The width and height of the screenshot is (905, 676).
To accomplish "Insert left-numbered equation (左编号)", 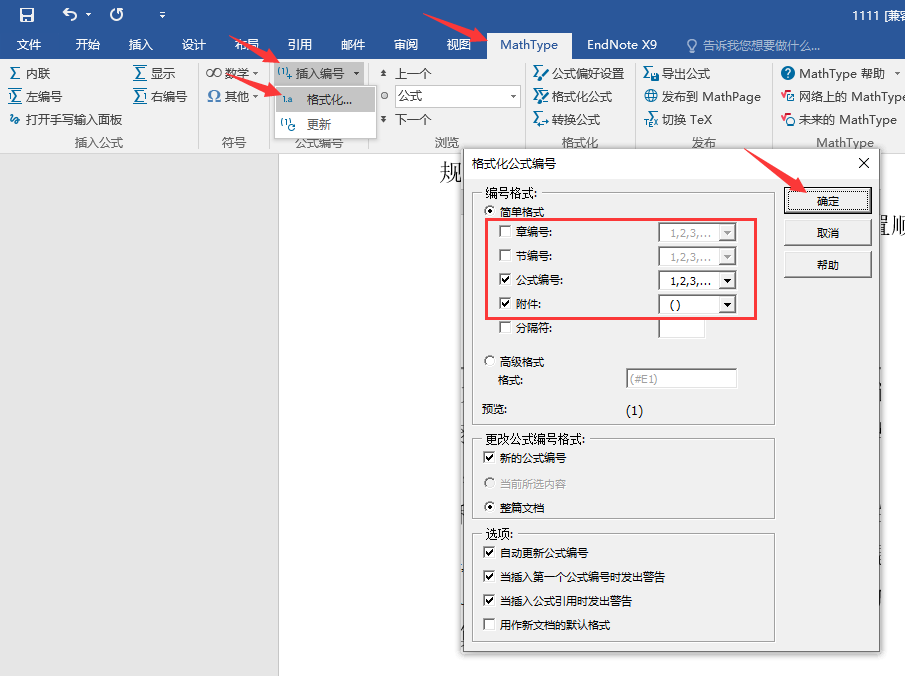I will coord(35,96).
